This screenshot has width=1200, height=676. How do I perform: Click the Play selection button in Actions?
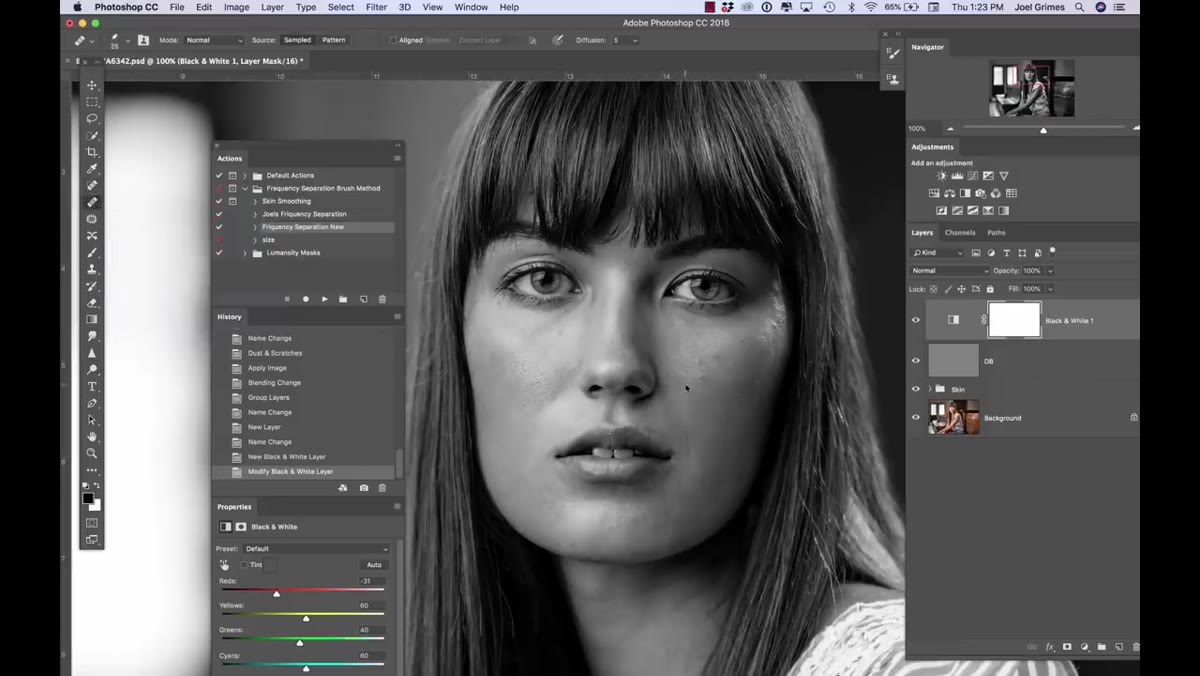[325, 299]
